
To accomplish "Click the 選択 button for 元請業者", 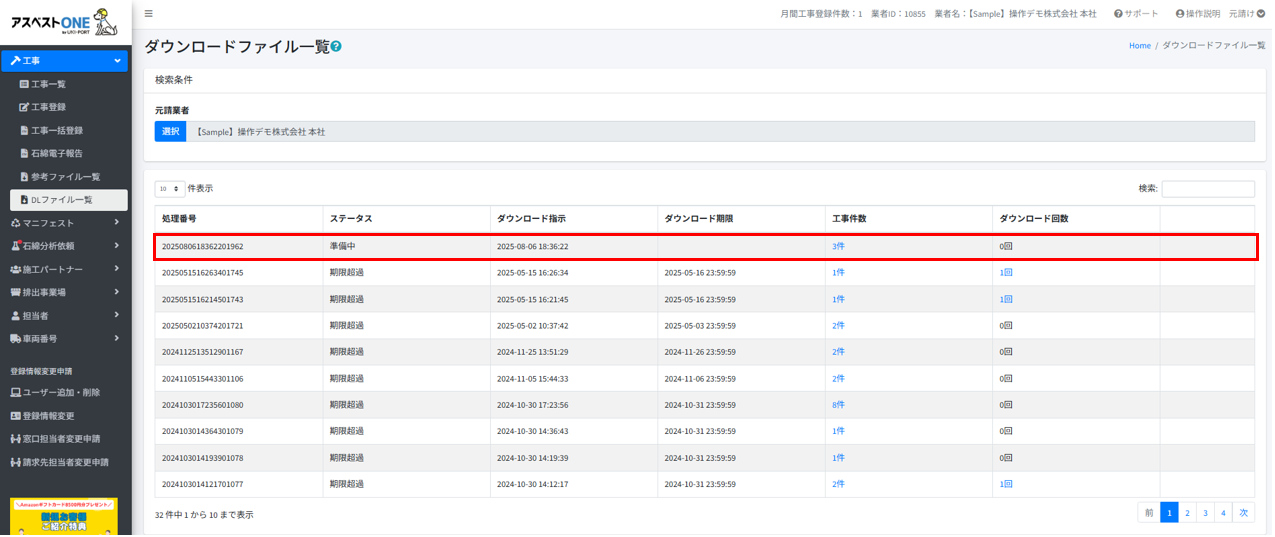I will (x=170, y=132).
